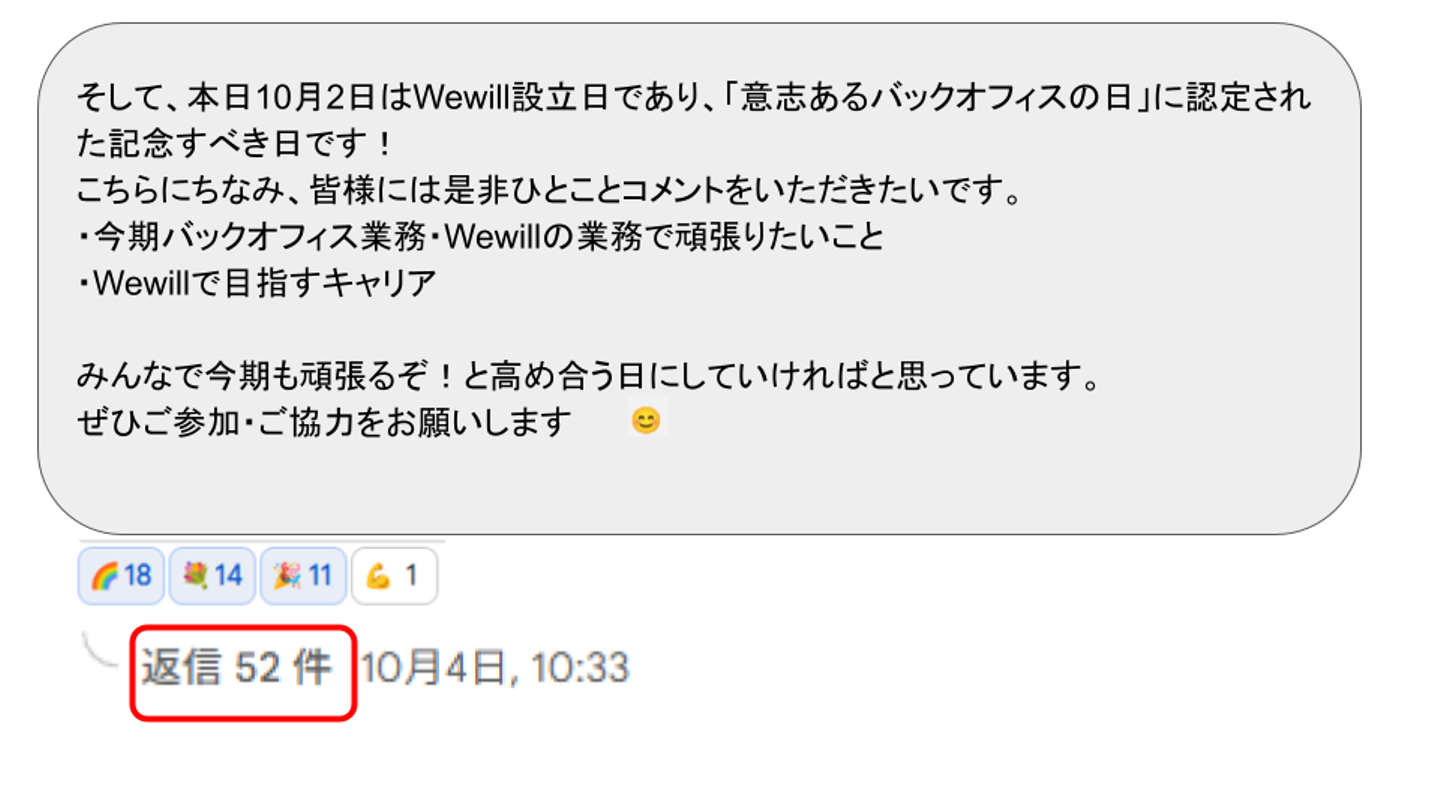Screen dimensions: 1440x810
Task: Click the smiling face emoji in message
Action: [646, 421]
